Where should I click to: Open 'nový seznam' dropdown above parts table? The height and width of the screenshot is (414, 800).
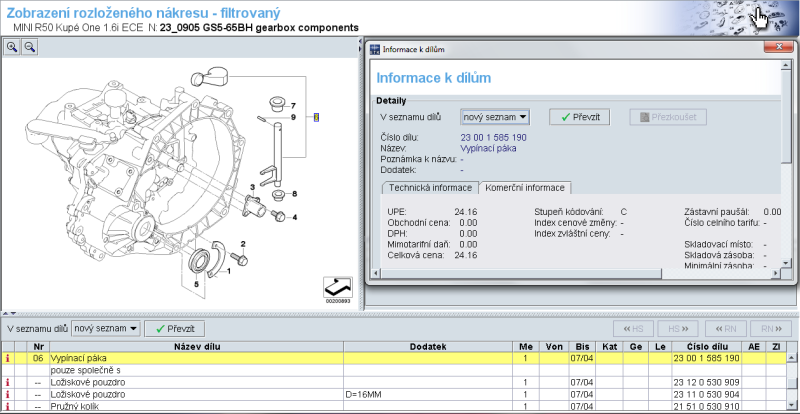click(x=105, y=328)
